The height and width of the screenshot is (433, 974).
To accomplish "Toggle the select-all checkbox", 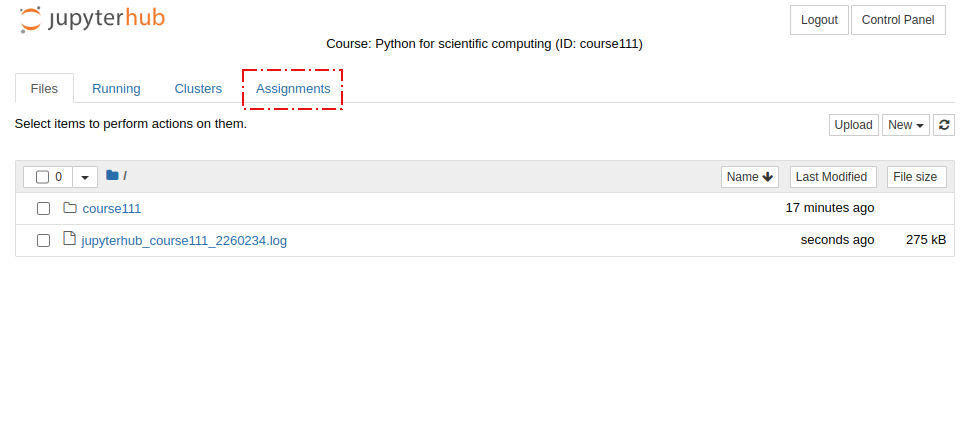I will 42,177.
